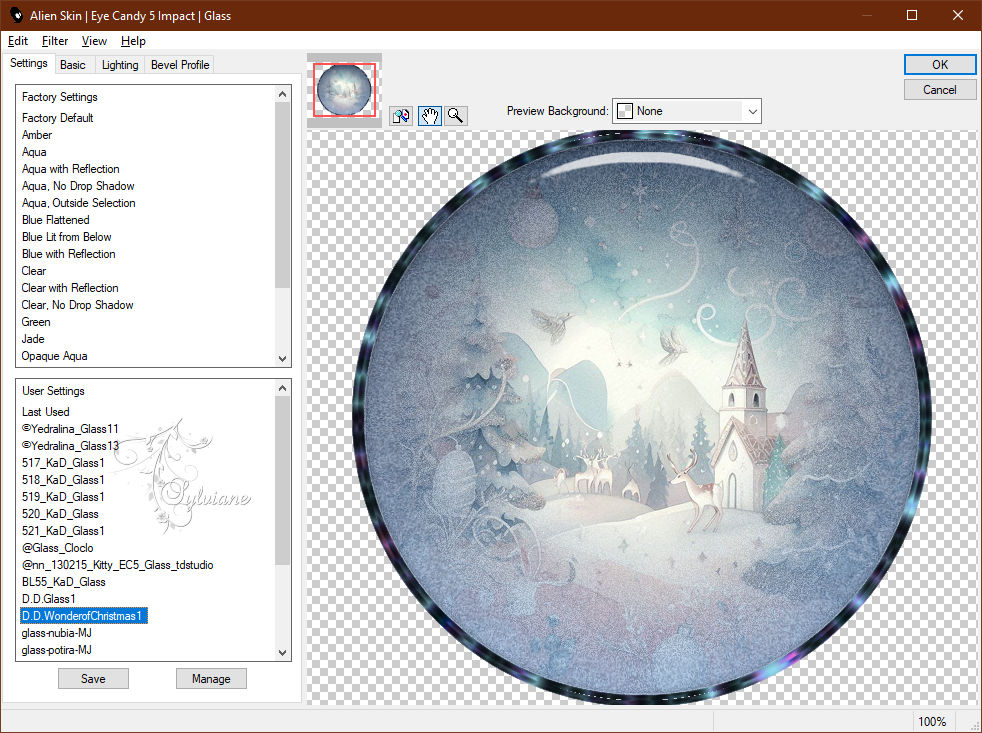Viewport: 982px width, 733px height.
Task: Open the Preview Background dropdown
Action: pos(686,111)
